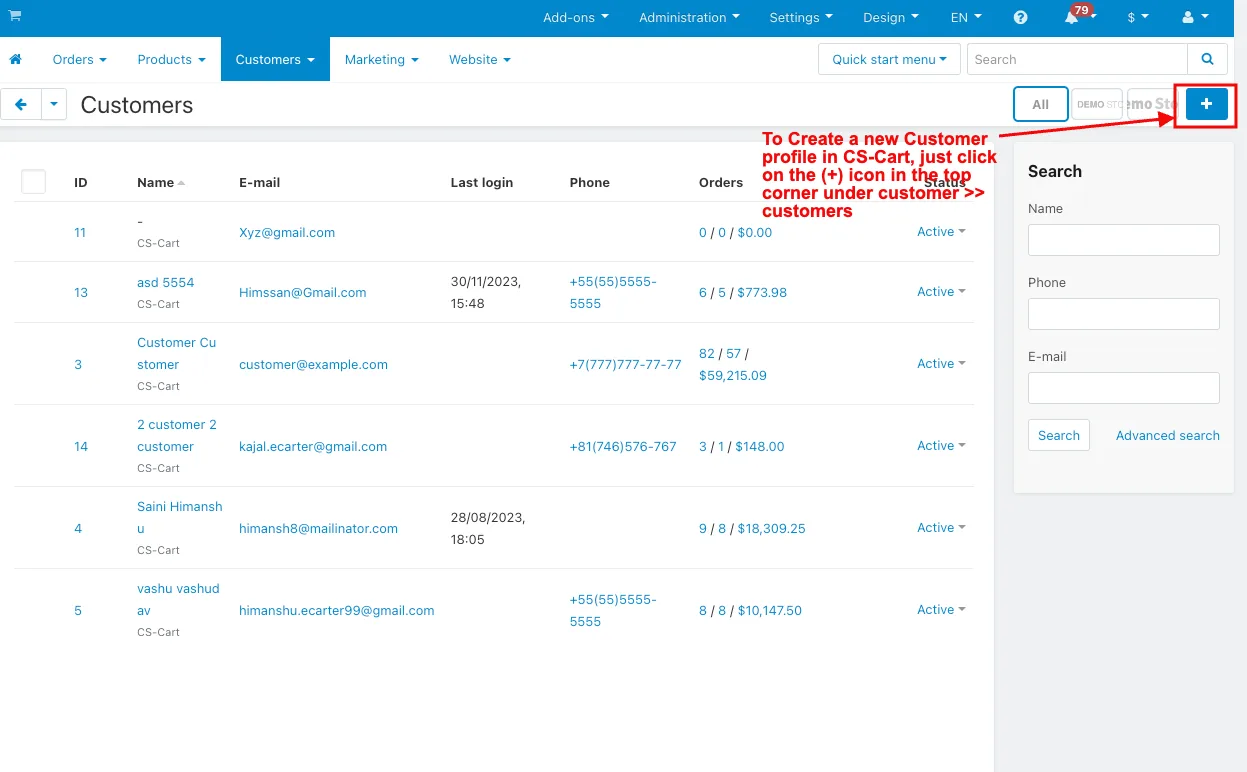Open the Add-ons menu
This screenshot has height=772, width=1247.
click(575, 17)
